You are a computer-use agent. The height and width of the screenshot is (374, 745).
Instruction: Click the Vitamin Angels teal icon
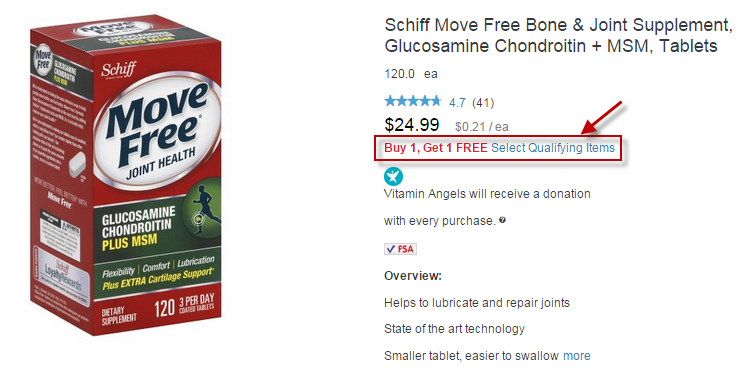[x=393, y=176]
